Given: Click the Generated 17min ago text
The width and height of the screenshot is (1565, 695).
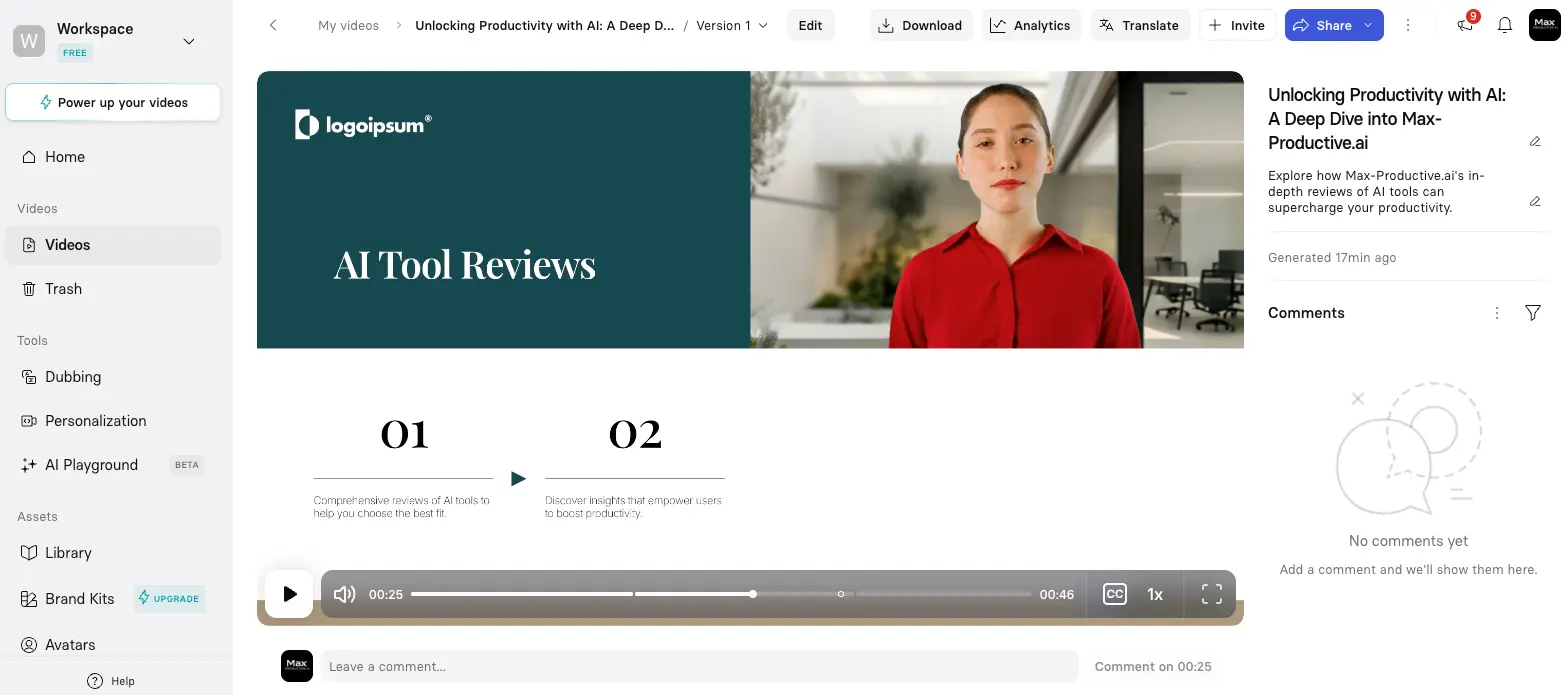Looking at the screenshot, I should [1332, 257].
